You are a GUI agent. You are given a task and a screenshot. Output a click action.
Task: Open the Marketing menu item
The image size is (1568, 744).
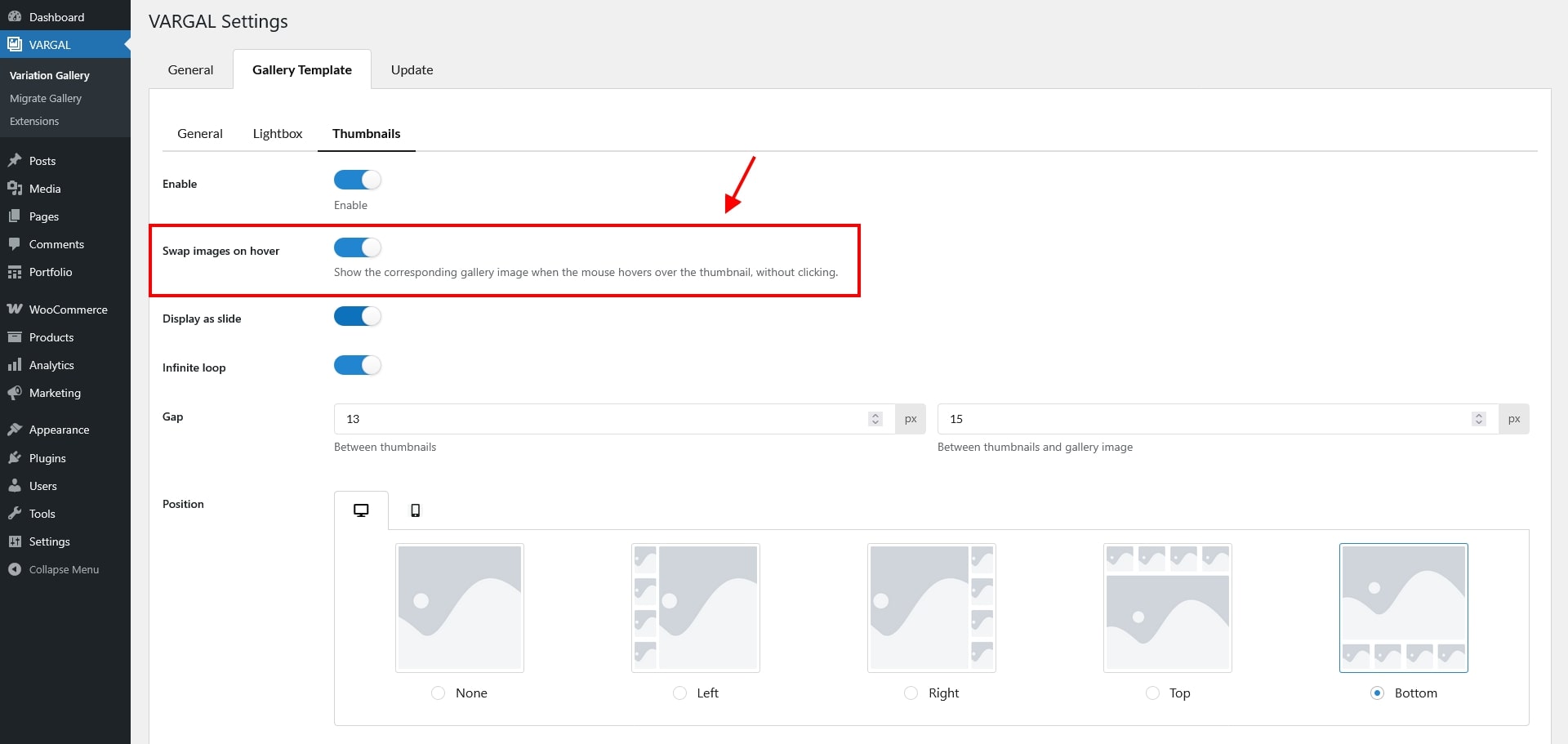click(65, 393)
